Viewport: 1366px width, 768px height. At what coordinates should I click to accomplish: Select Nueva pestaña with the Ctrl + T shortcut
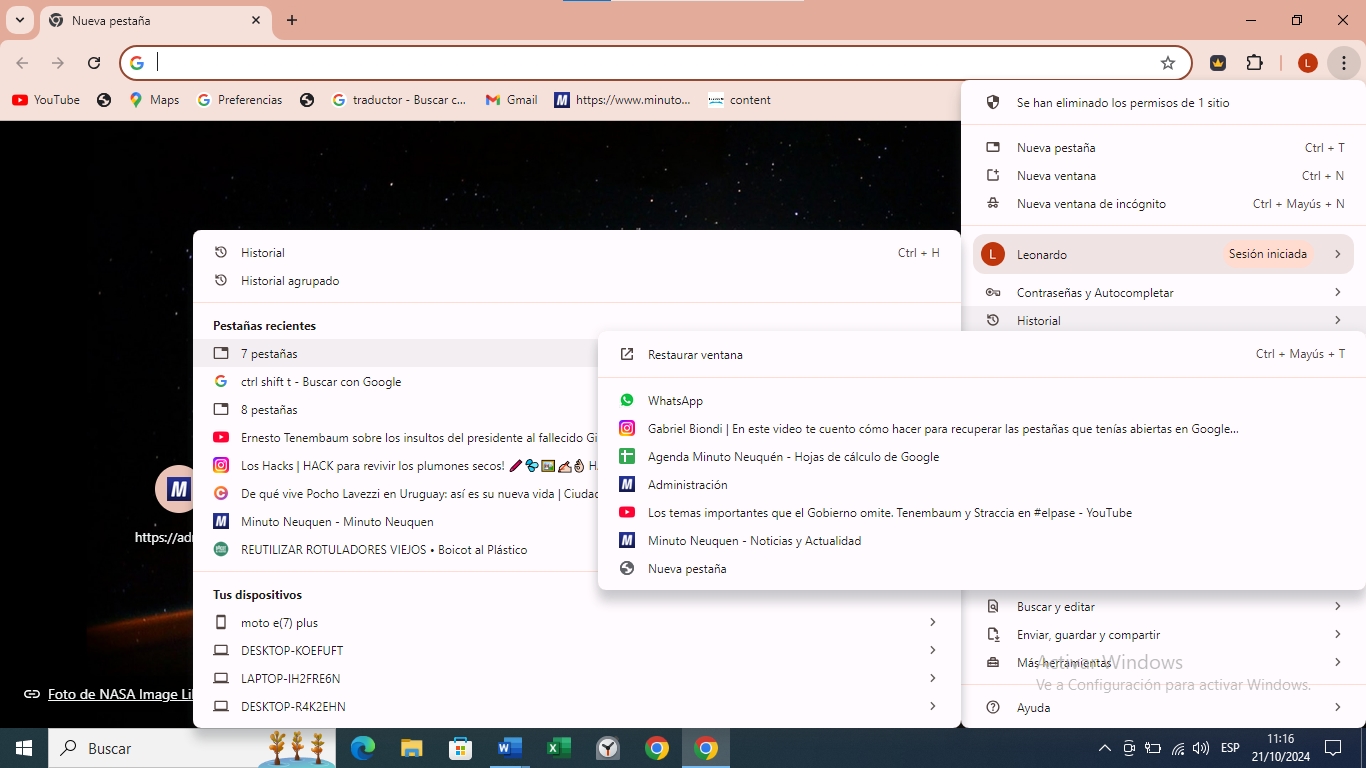click(1164, 147)
